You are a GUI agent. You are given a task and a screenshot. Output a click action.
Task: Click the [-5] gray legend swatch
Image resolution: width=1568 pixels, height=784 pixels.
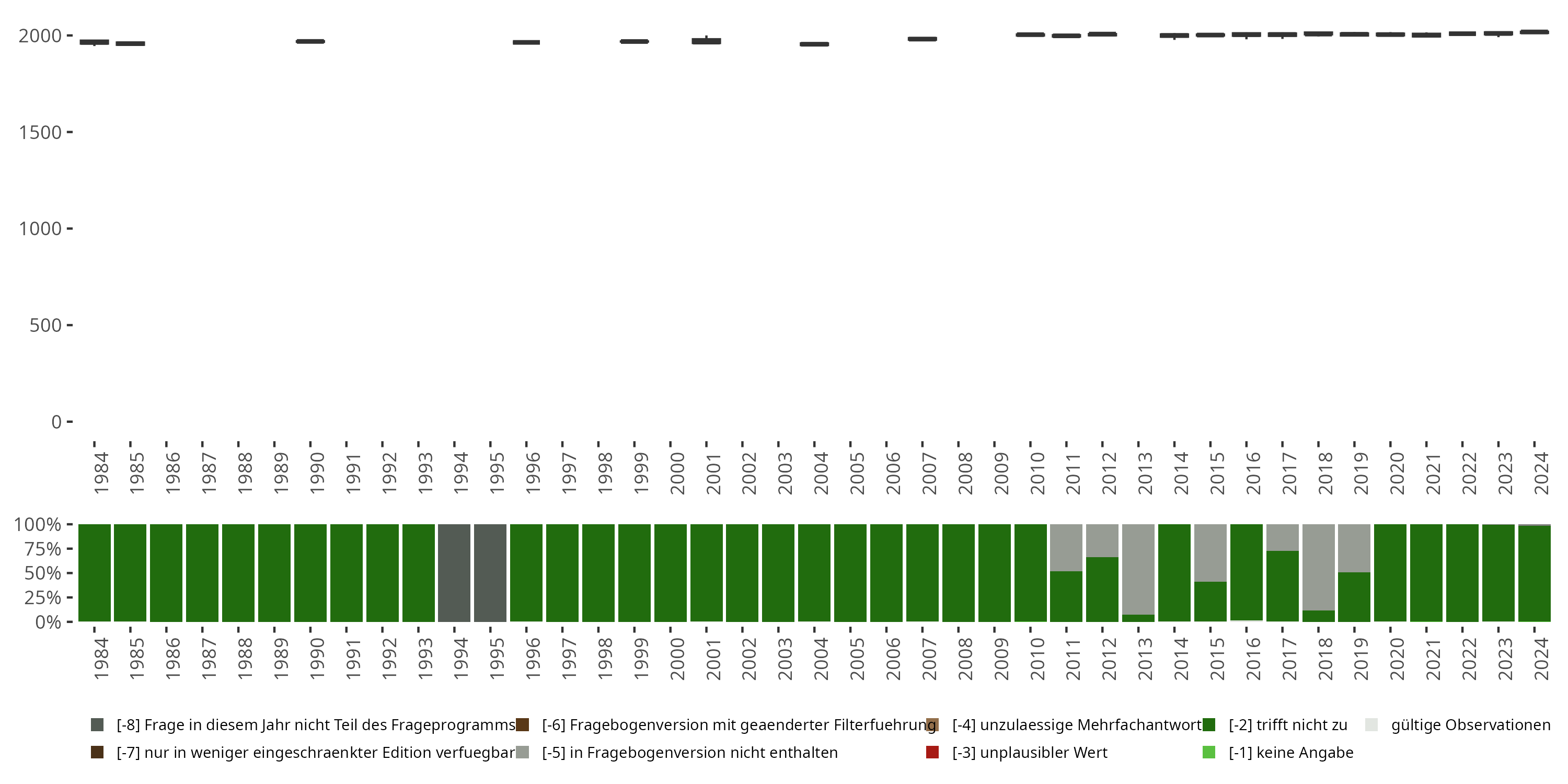[x=522, y=752]
